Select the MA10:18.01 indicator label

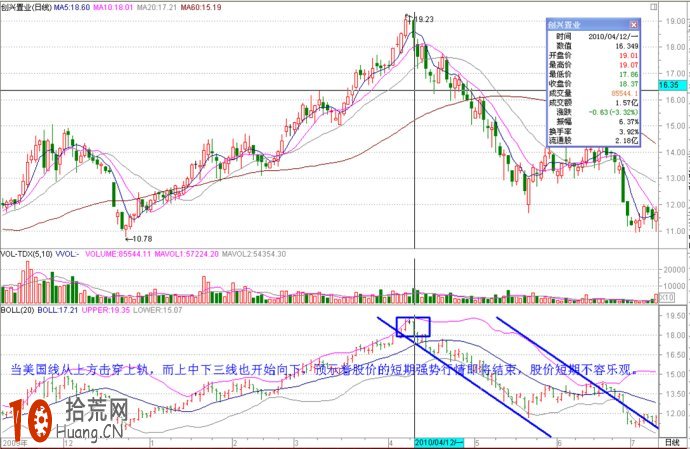coord(113,7)
